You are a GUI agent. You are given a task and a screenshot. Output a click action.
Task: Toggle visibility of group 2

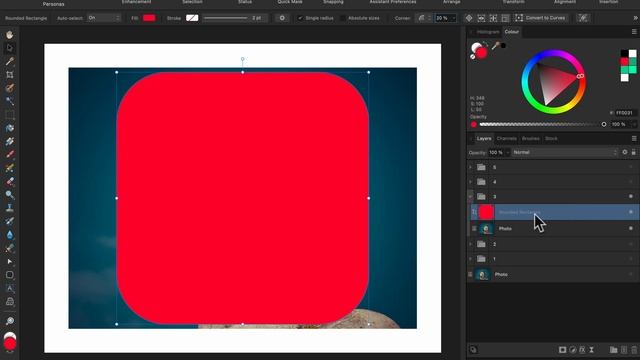[631, 244]
